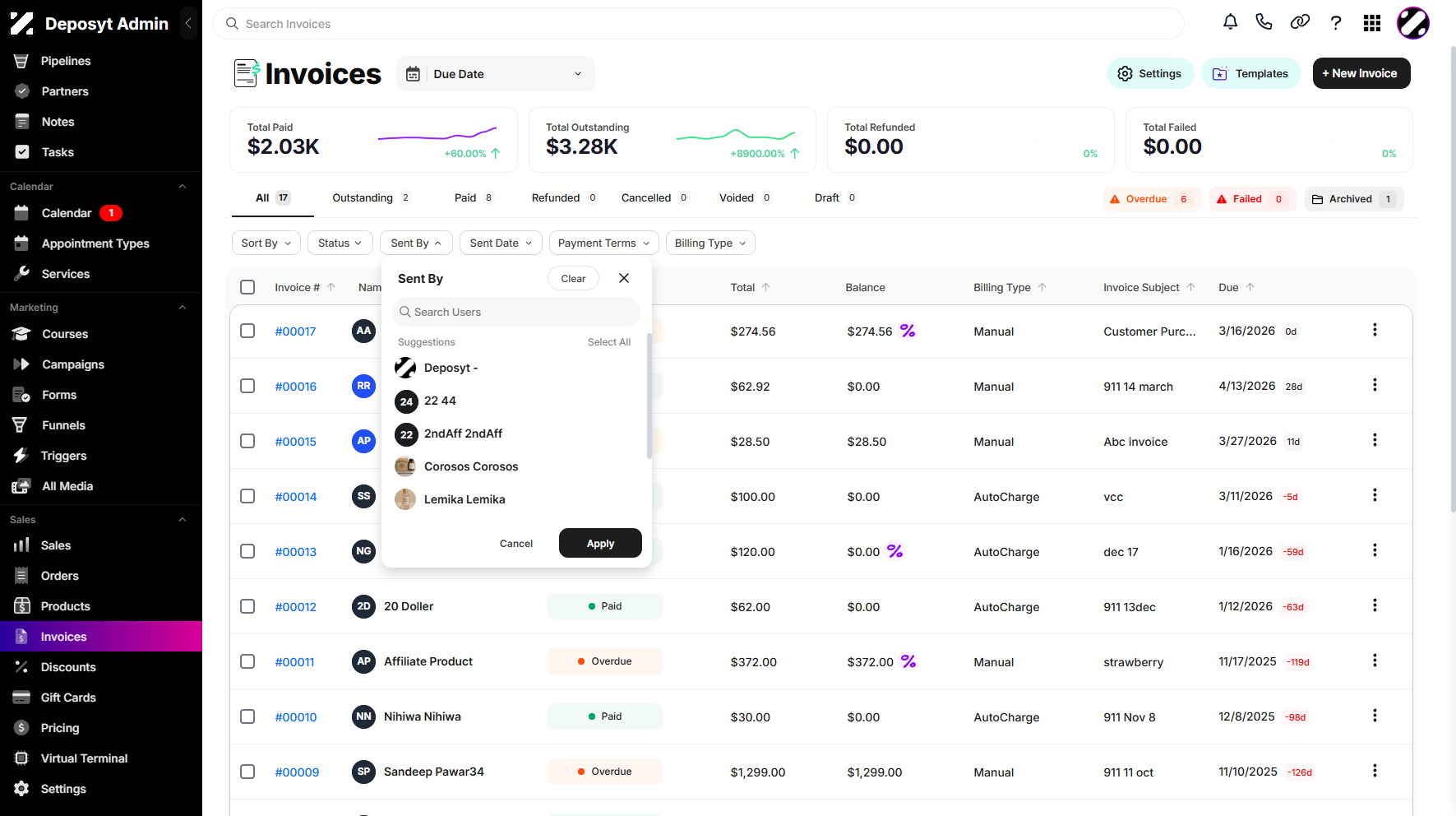The height and width of the screenshot is (816, 1456).
Task: Open invoice Templates
Action: [1251, 73]
